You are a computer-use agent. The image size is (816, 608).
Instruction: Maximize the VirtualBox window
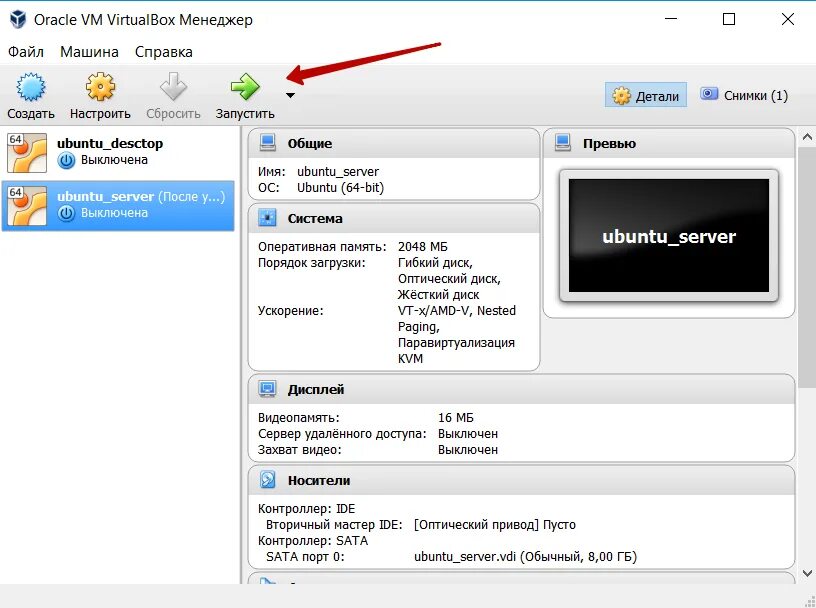[x=729, y=19]
